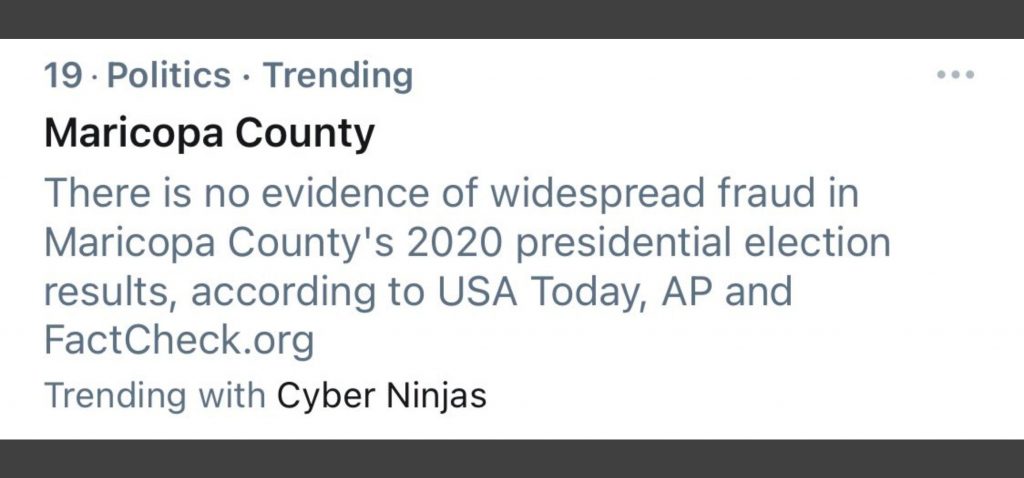Open the Maricopa County trending topic
Viewport: 1024px width, 478px height.
point(209,133)
